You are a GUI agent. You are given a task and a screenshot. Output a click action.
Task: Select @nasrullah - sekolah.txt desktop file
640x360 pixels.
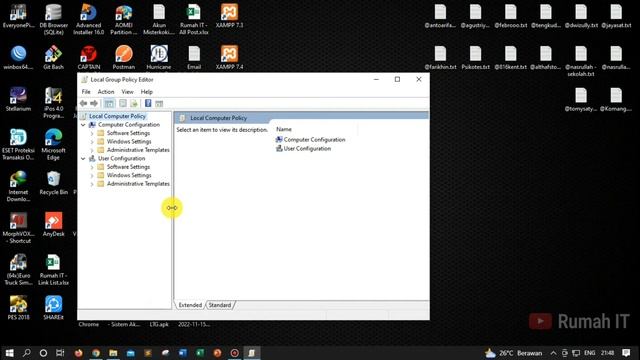581,61
